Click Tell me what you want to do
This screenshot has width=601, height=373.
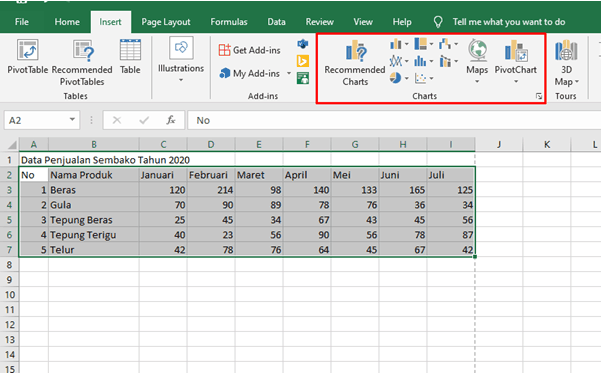509,22
